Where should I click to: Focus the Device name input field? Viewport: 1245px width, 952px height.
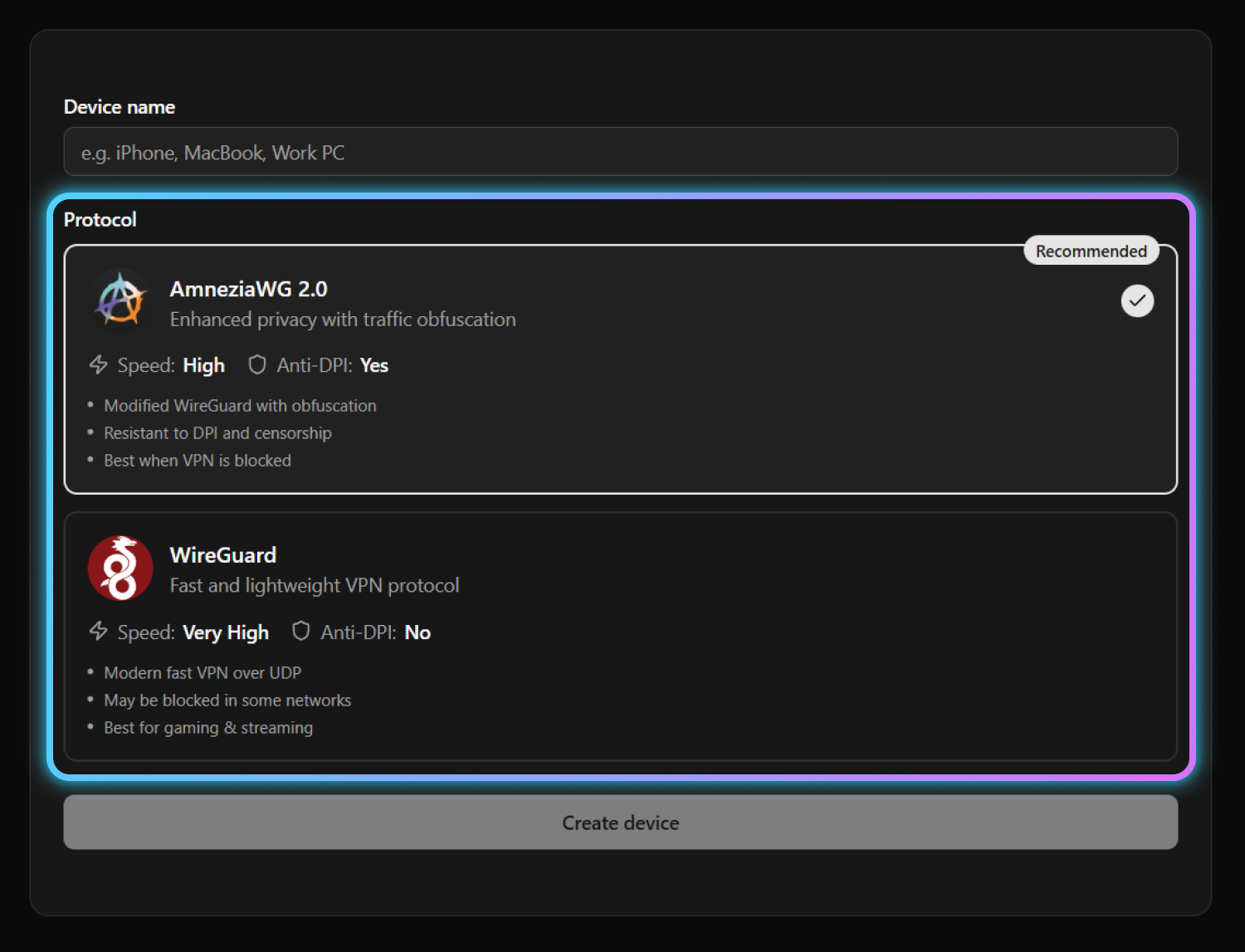pyautogui.click(x=621, y=152)
